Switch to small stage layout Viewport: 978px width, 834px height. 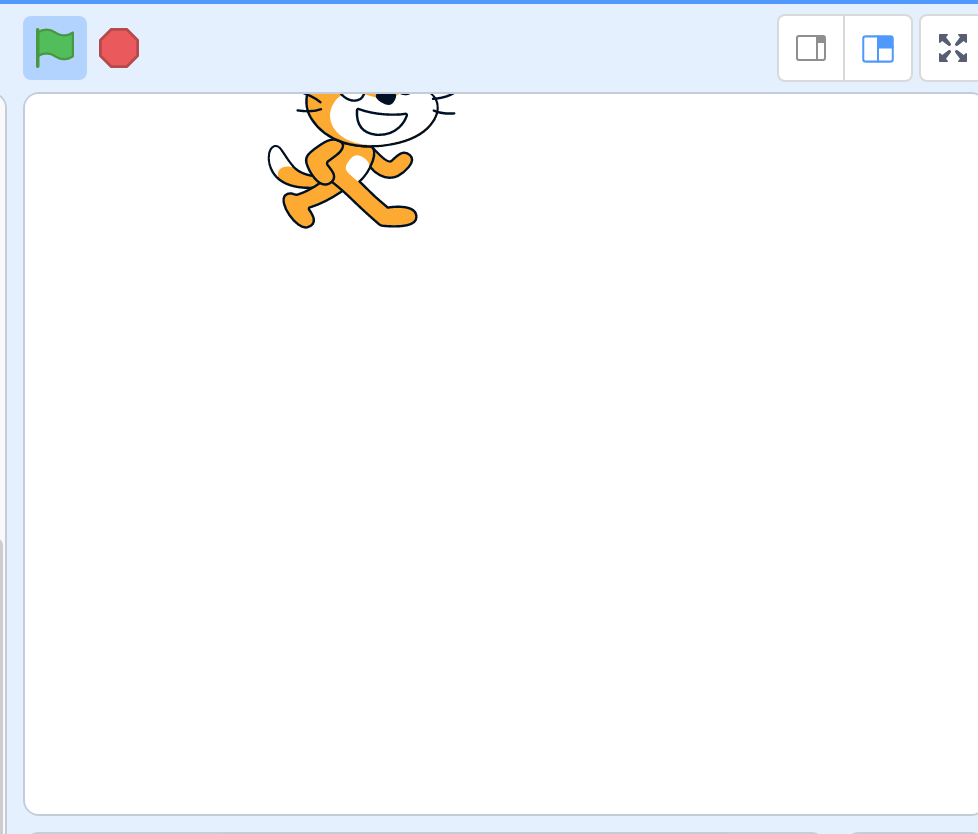(811, 48)
